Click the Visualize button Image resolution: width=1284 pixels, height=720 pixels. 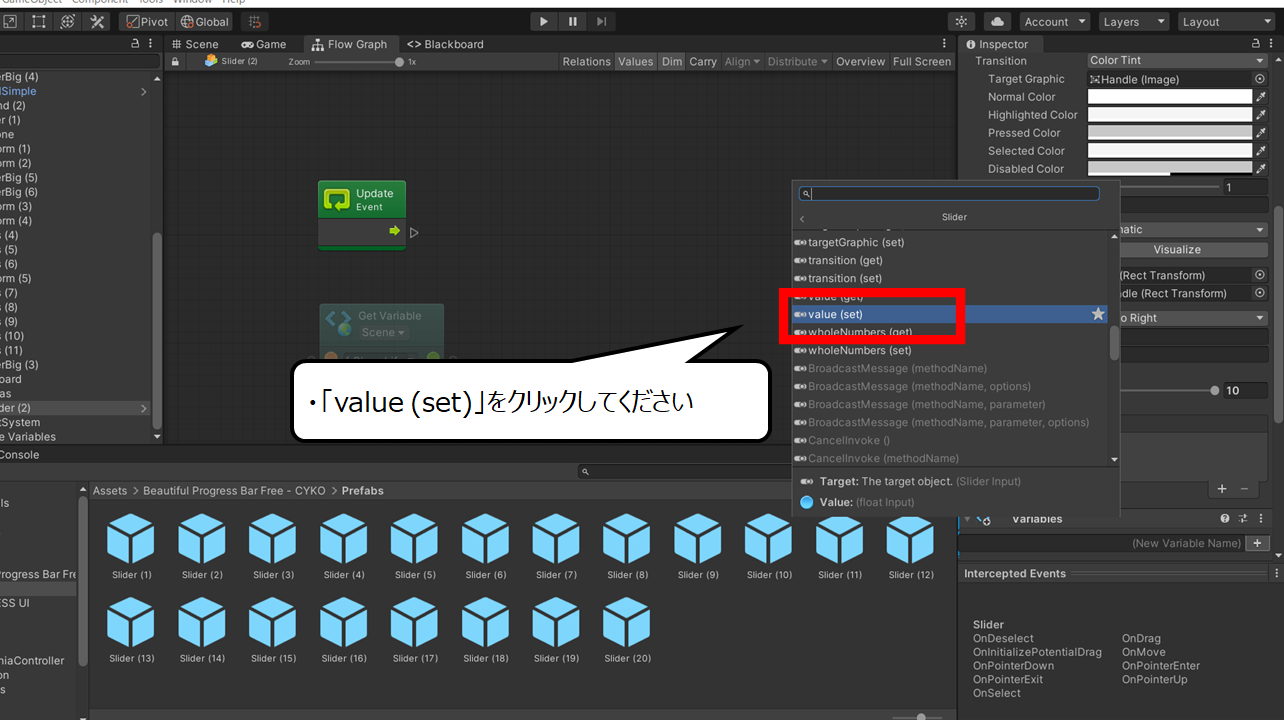pos(1177,249)
